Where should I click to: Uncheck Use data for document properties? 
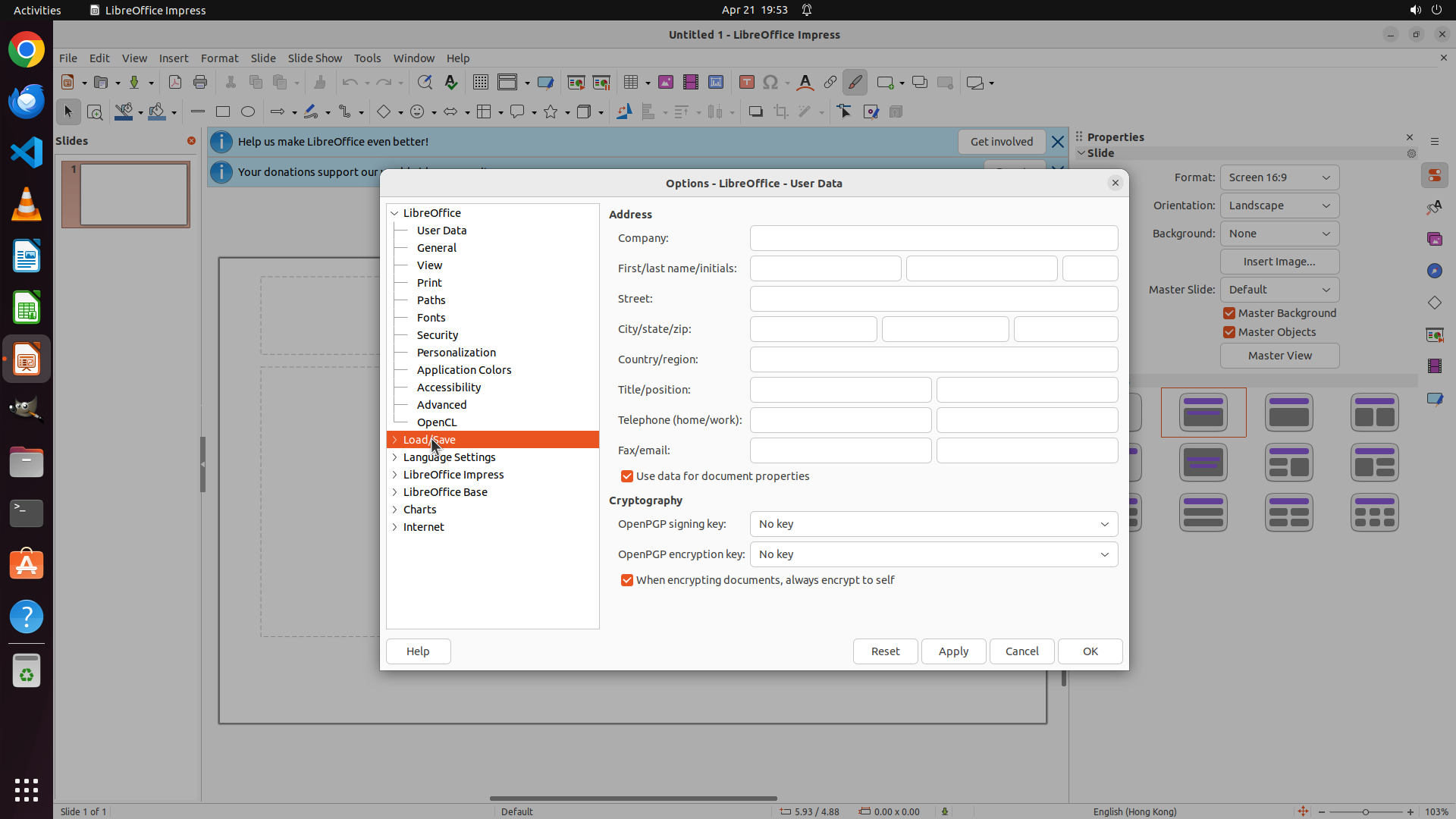[627, 476]
